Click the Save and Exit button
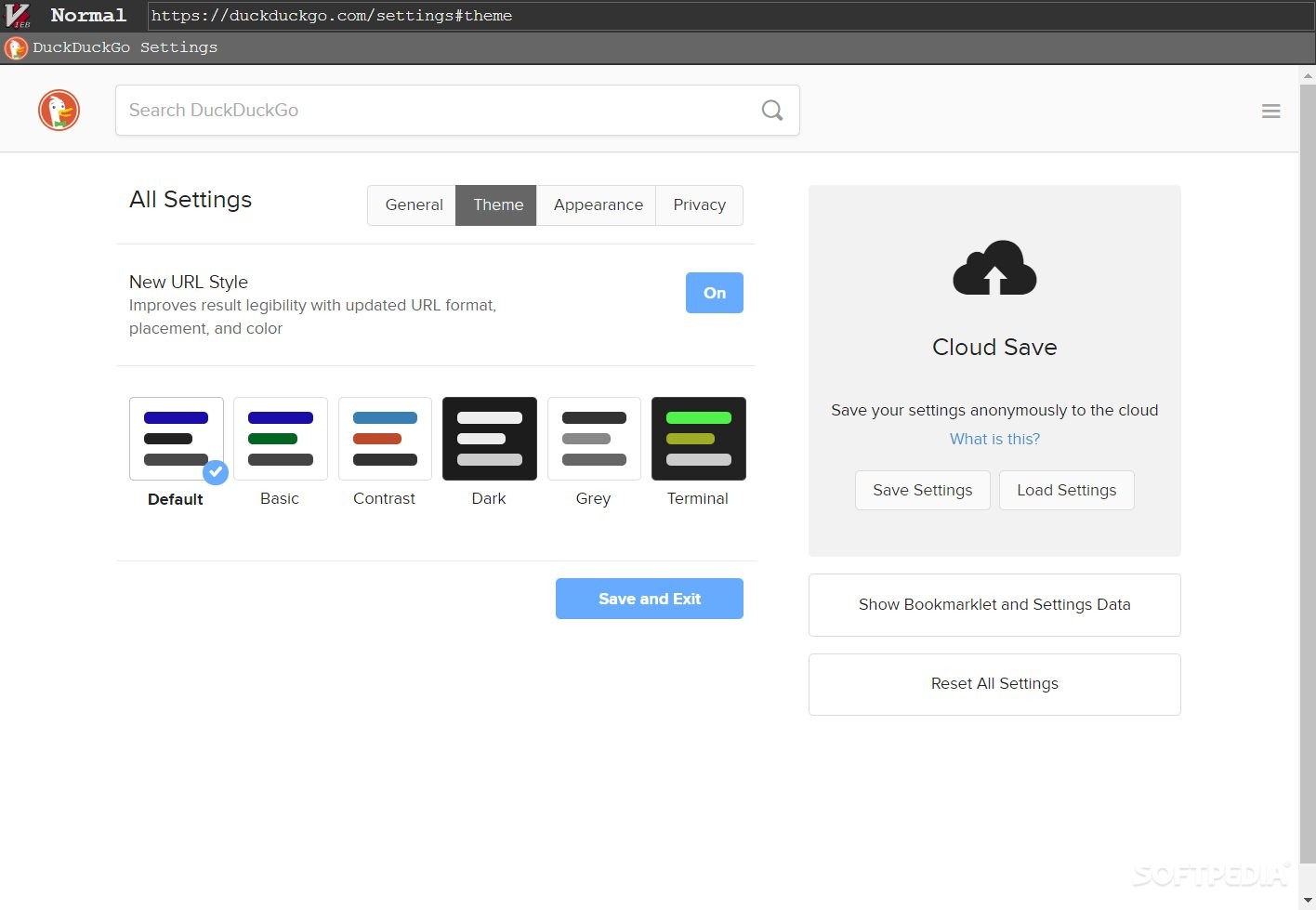The height and width of the screenshot is (910, 1316). (650, 599)
